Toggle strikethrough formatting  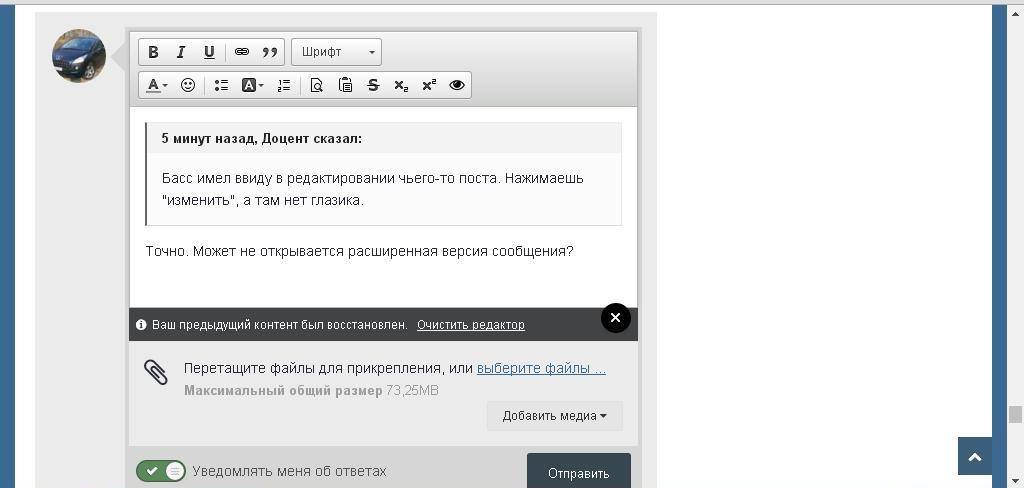coord(373,85)
